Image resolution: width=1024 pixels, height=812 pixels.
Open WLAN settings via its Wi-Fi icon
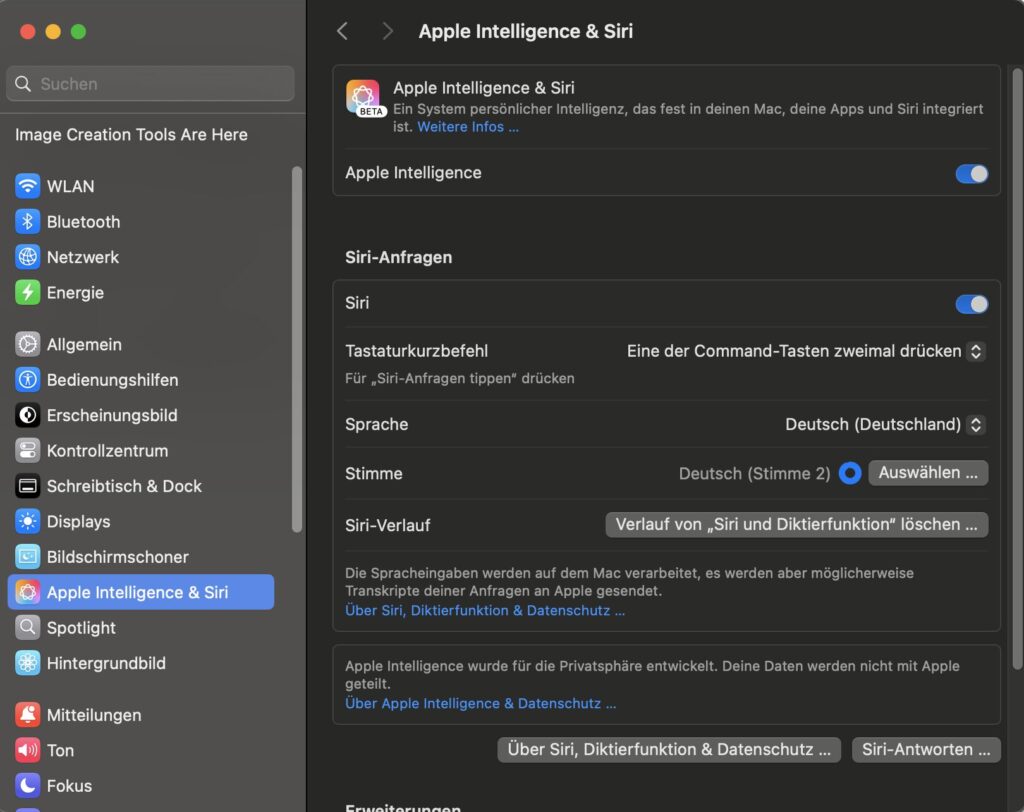pyautogui.click(x=27, y=186)
